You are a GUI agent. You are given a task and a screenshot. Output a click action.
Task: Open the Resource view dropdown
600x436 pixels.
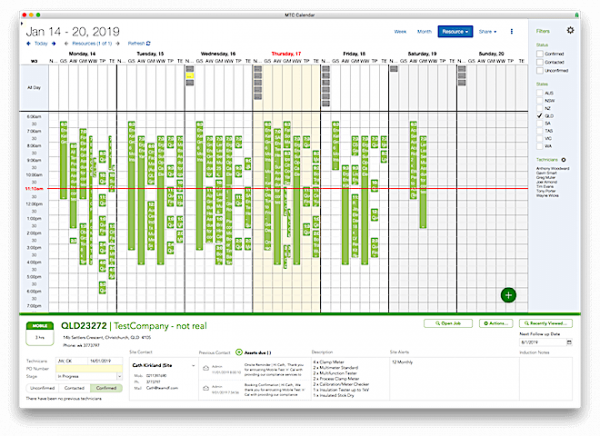tap(455, 31)
